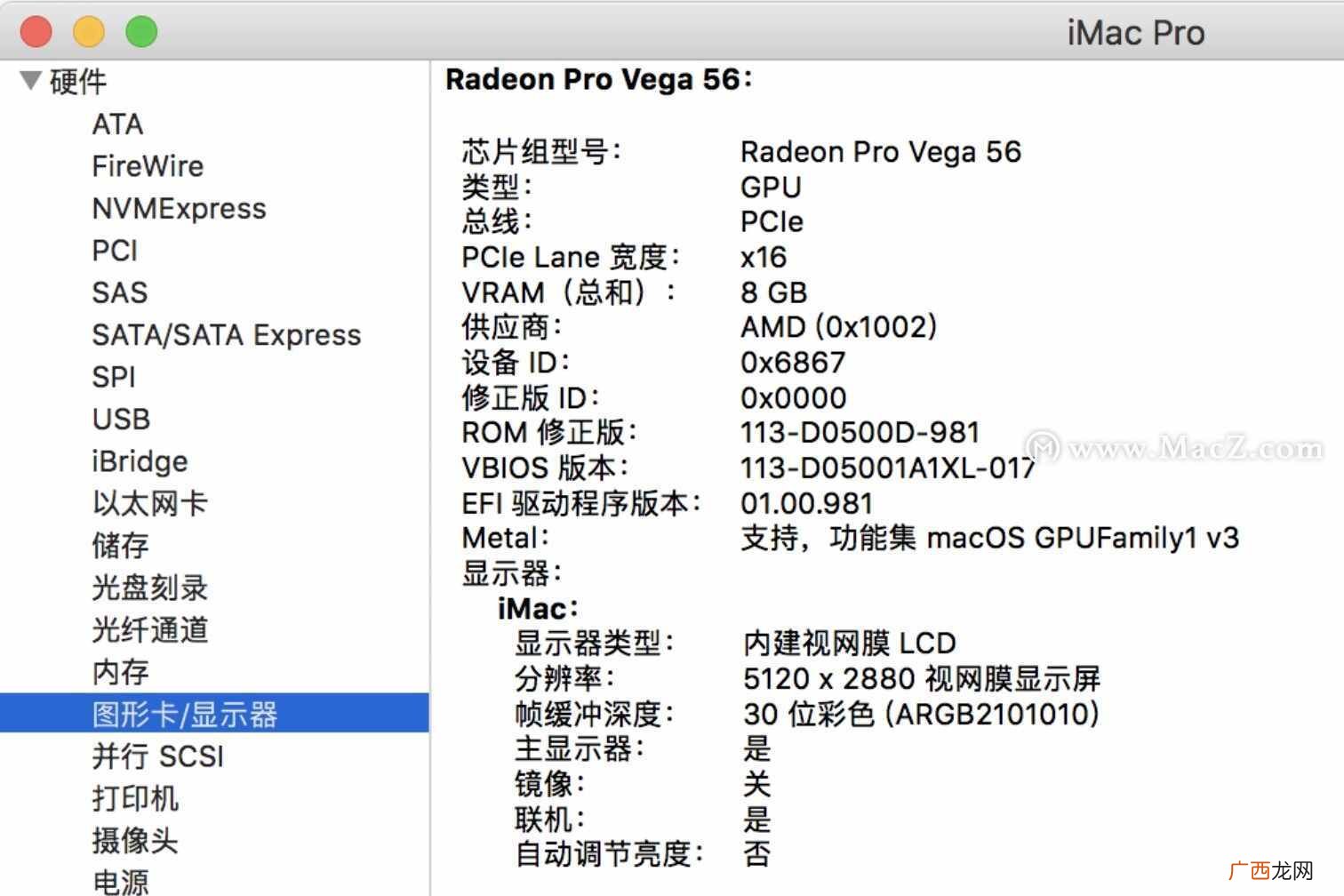Click the 0x6867 device ID value

(x=793, y=363)
